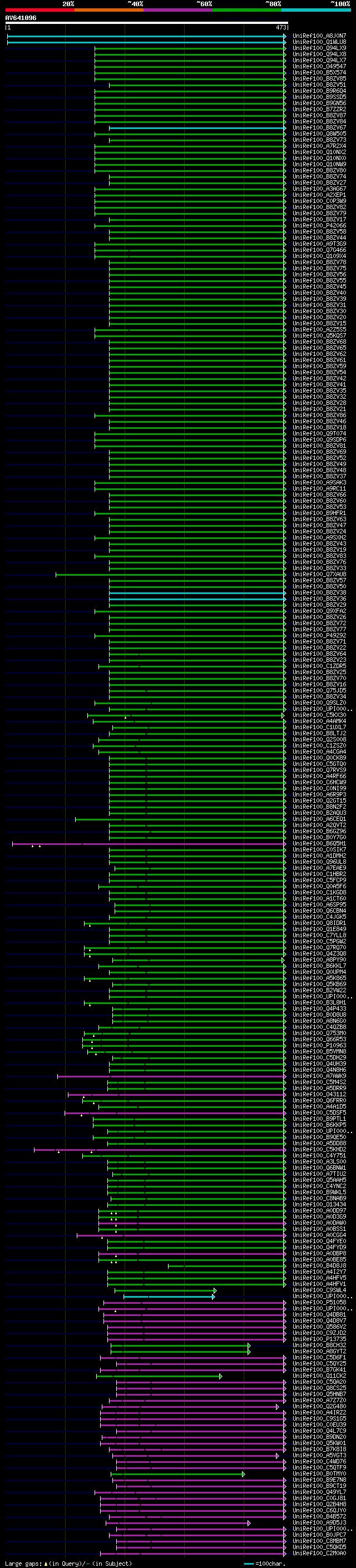Select the UniRef100_C1UXL7 label
The height and width of the screenshot is (1568, 356).
click(319, 728)
